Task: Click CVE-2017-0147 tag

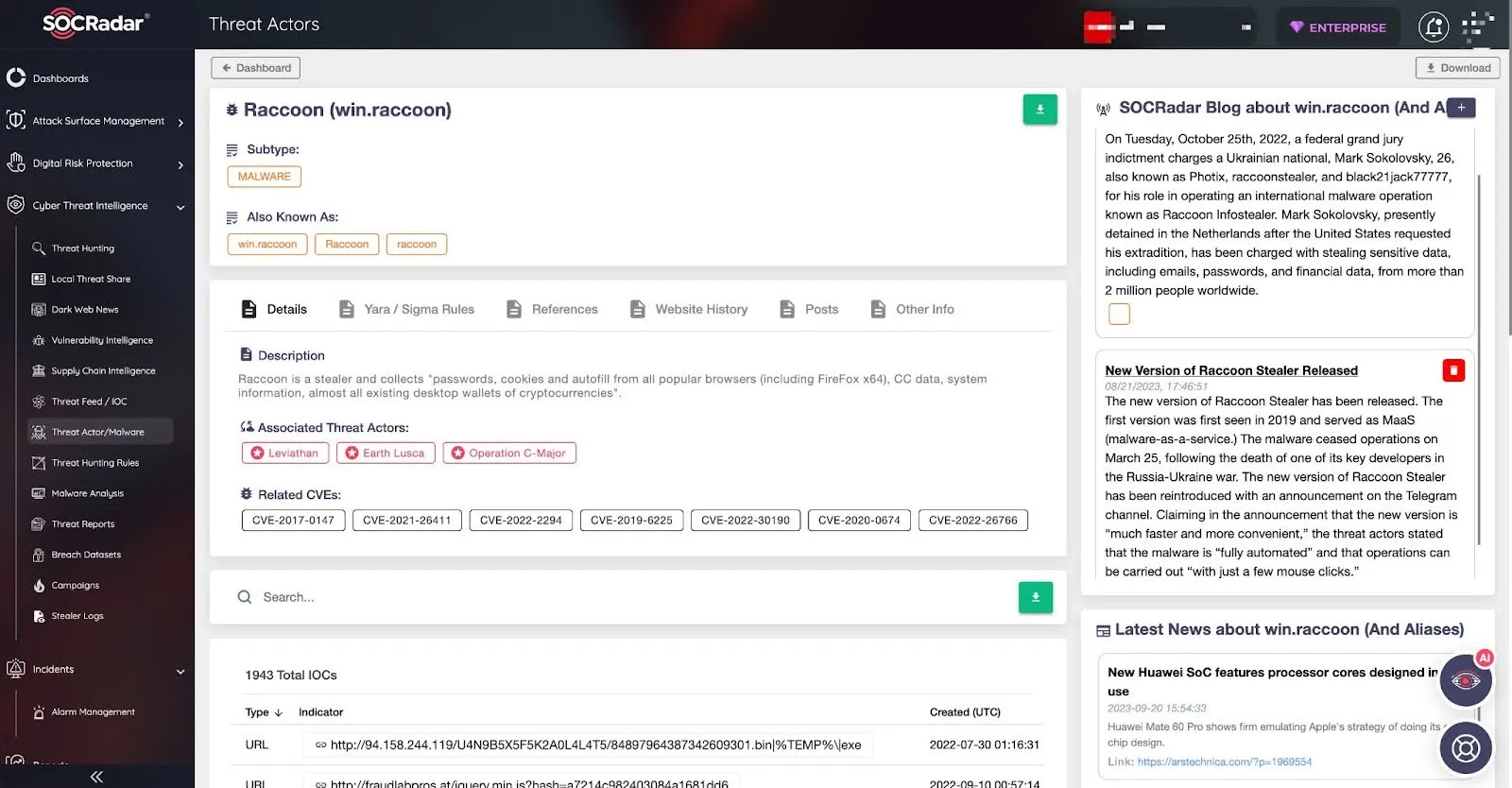Action: point(293,521)
